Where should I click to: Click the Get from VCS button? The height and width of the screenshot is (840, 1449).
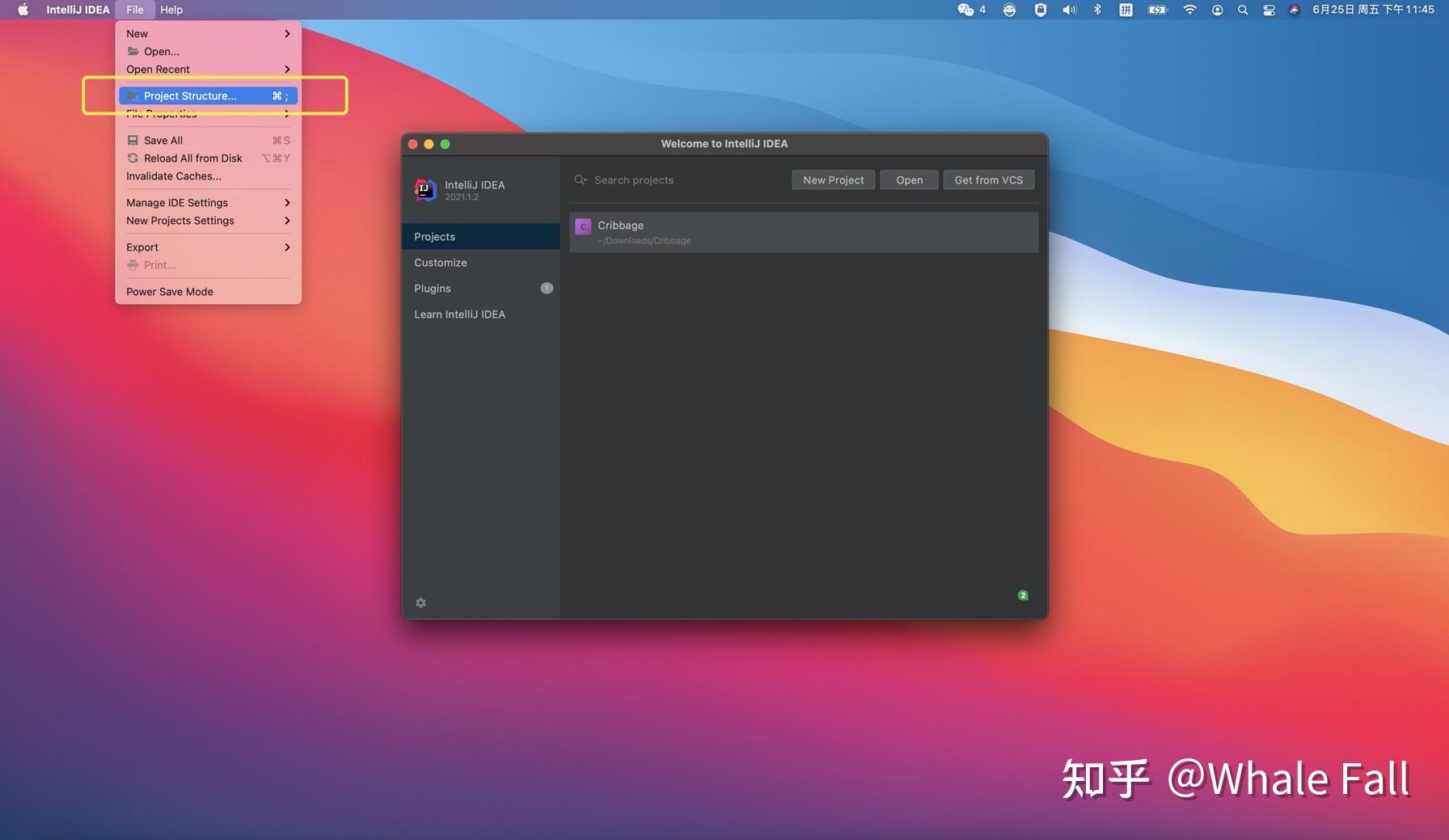(x=988, y=179)
